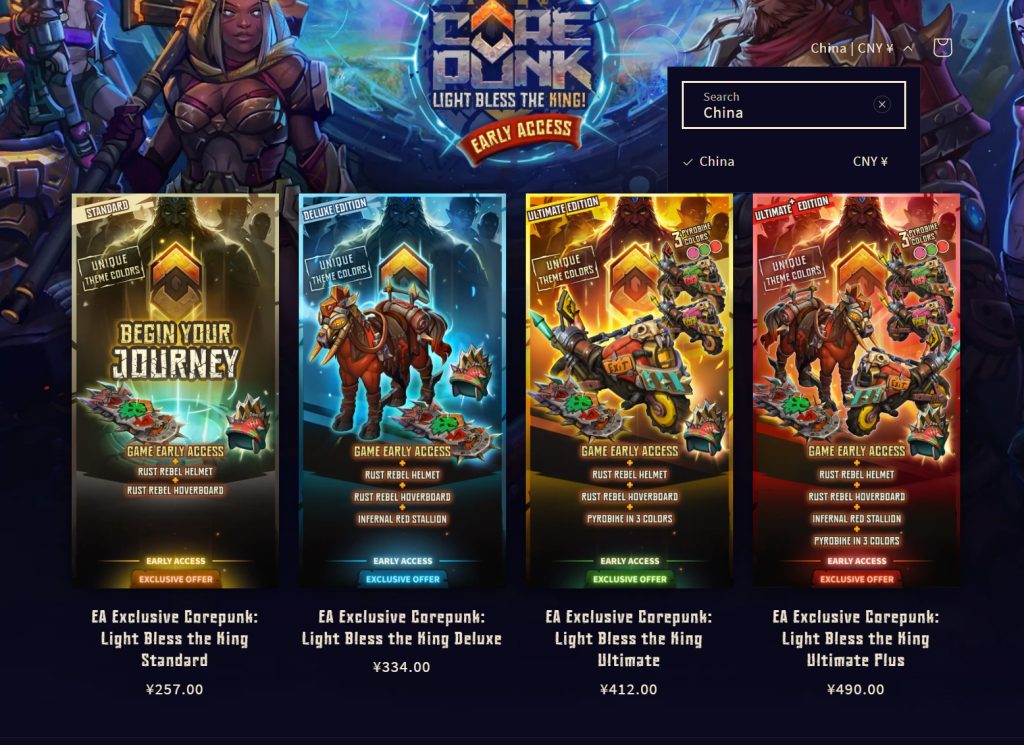The height and width of the screenshot is (745, 1024).
Task: Click the Exclusive Offer badge on Deluxe card
Action: [402, 579]
